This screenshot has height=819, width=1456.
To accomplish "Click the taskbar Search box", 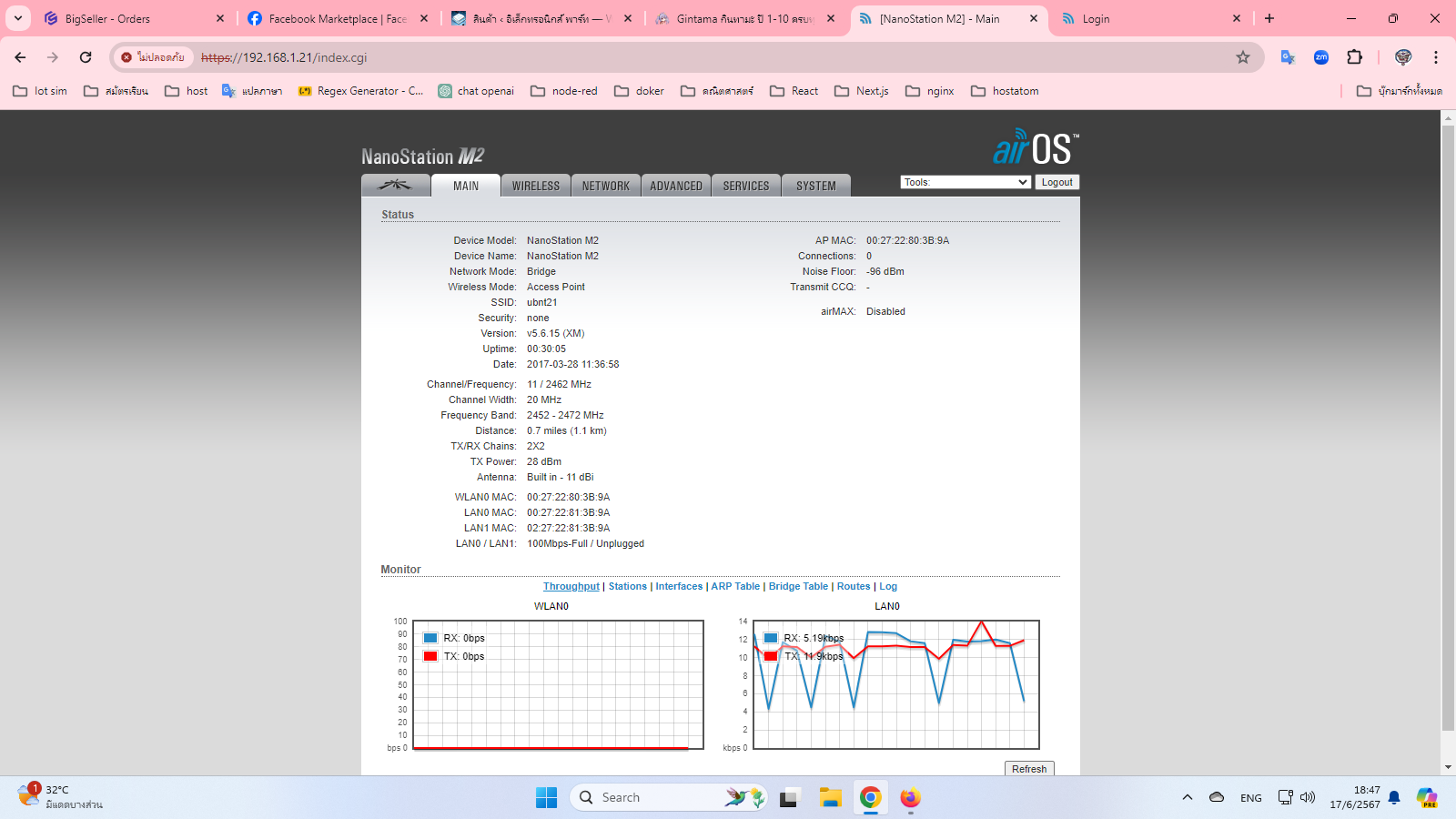I will [x=669, y=798].
